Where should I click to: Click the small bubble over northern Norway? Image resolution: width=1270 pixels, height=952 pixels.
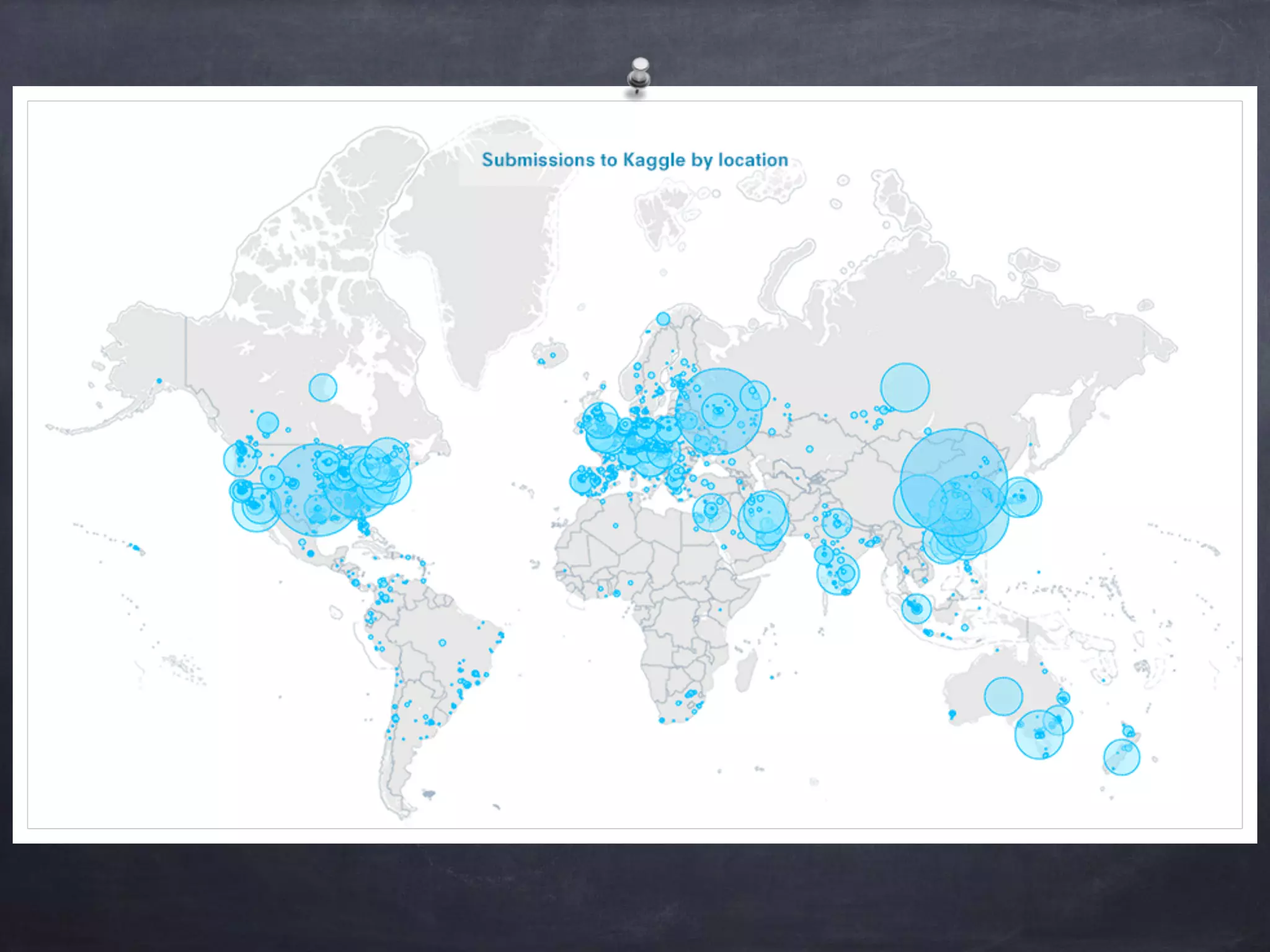(x=663, y=319)
